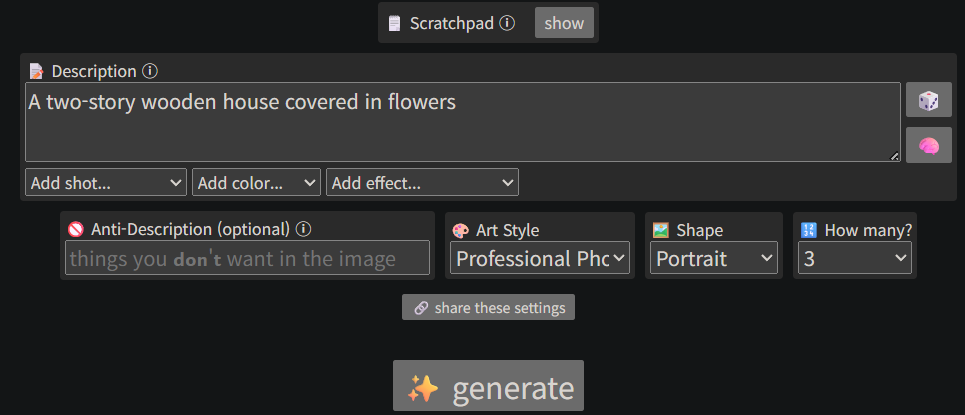965x415 pixels.
Task: Click the Shape picture frame icon
Action: (x=660, y=230)
